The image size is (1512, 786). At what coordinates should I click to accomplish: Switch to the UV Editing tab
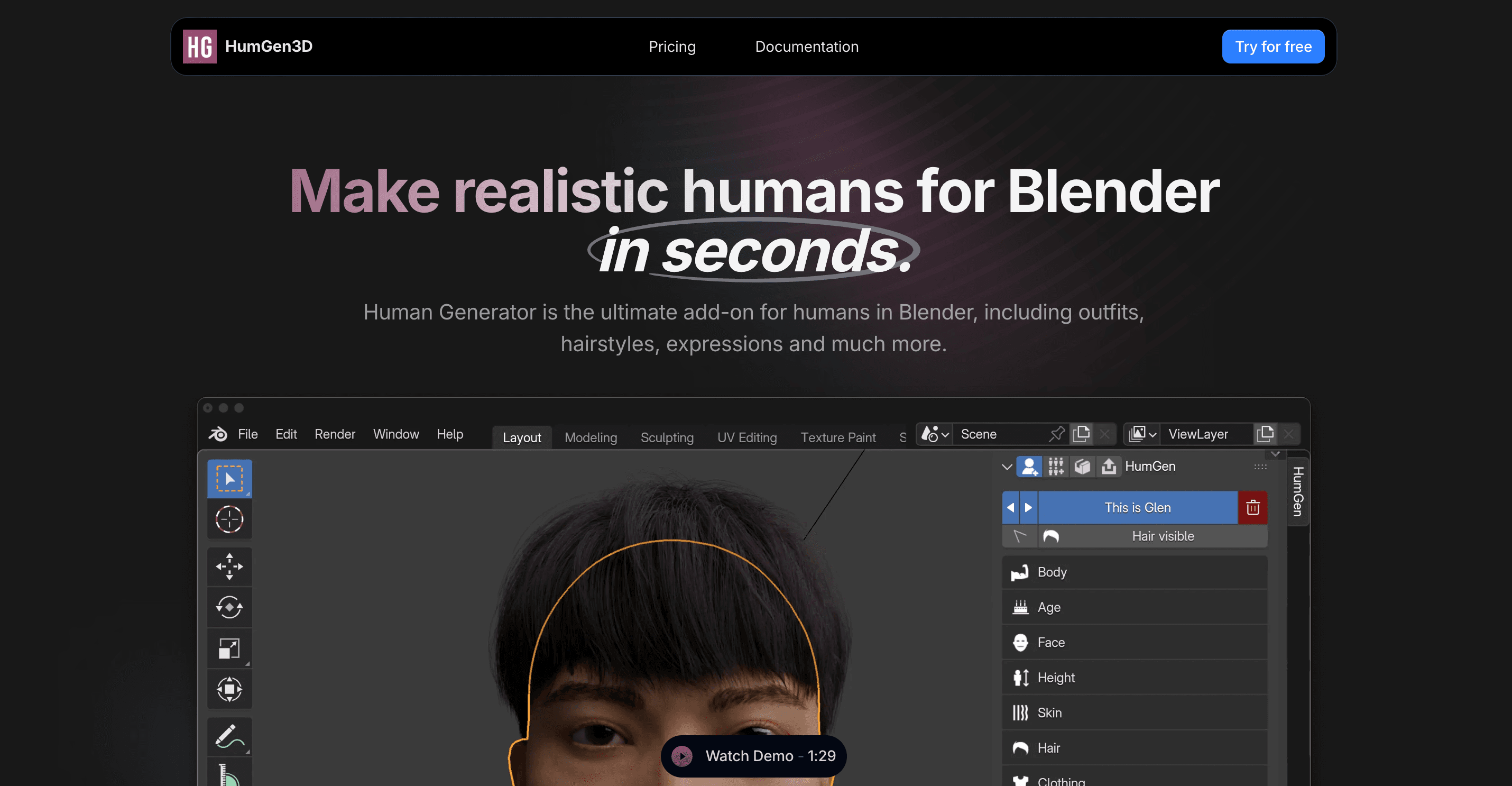click(746, 437)
